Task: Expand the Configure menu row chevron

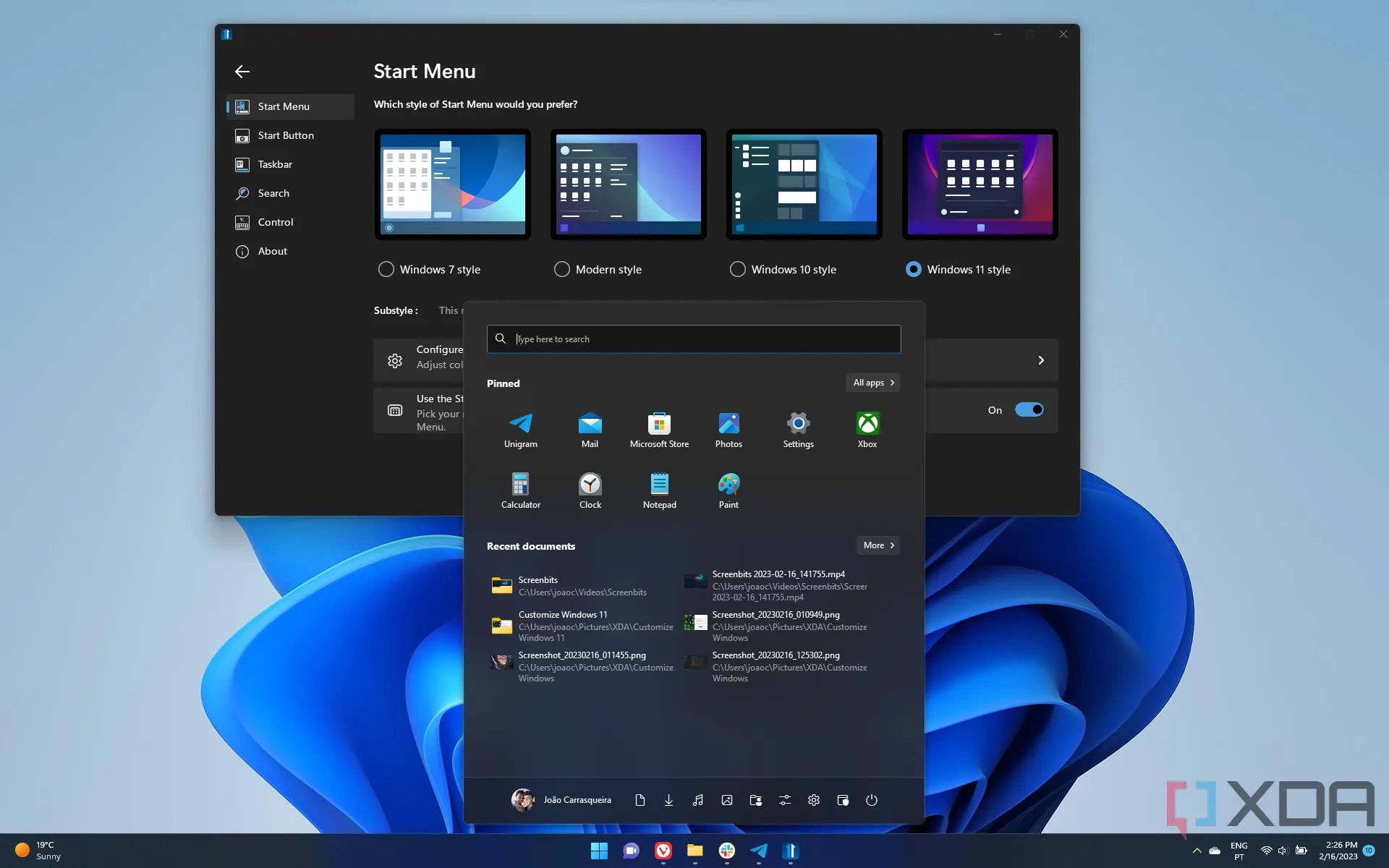Action: pyautogui.click(x=1041, y=360)
